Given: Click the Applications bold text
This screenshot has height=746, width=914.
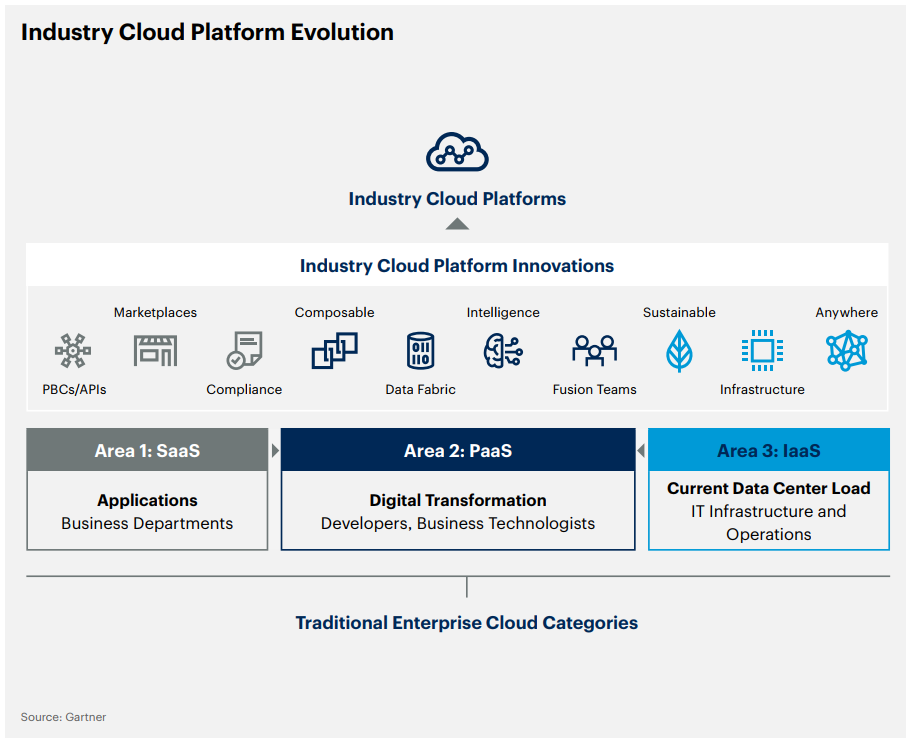Looking at the screenshot, I should [147, 500].
